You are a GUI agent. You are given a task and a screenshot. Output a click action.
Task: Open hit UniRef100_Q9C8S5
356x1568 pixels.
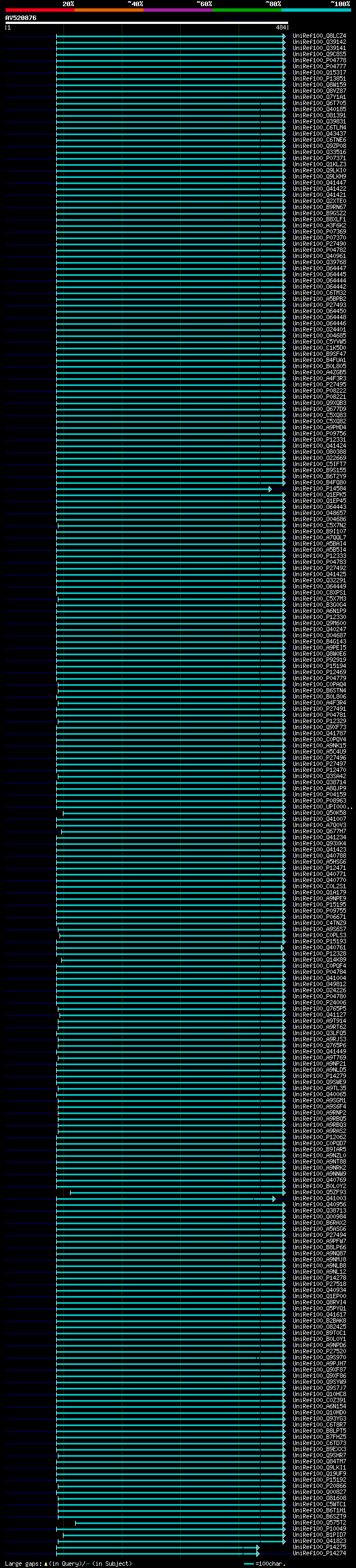pyautogui.click(x=319, y=54)
